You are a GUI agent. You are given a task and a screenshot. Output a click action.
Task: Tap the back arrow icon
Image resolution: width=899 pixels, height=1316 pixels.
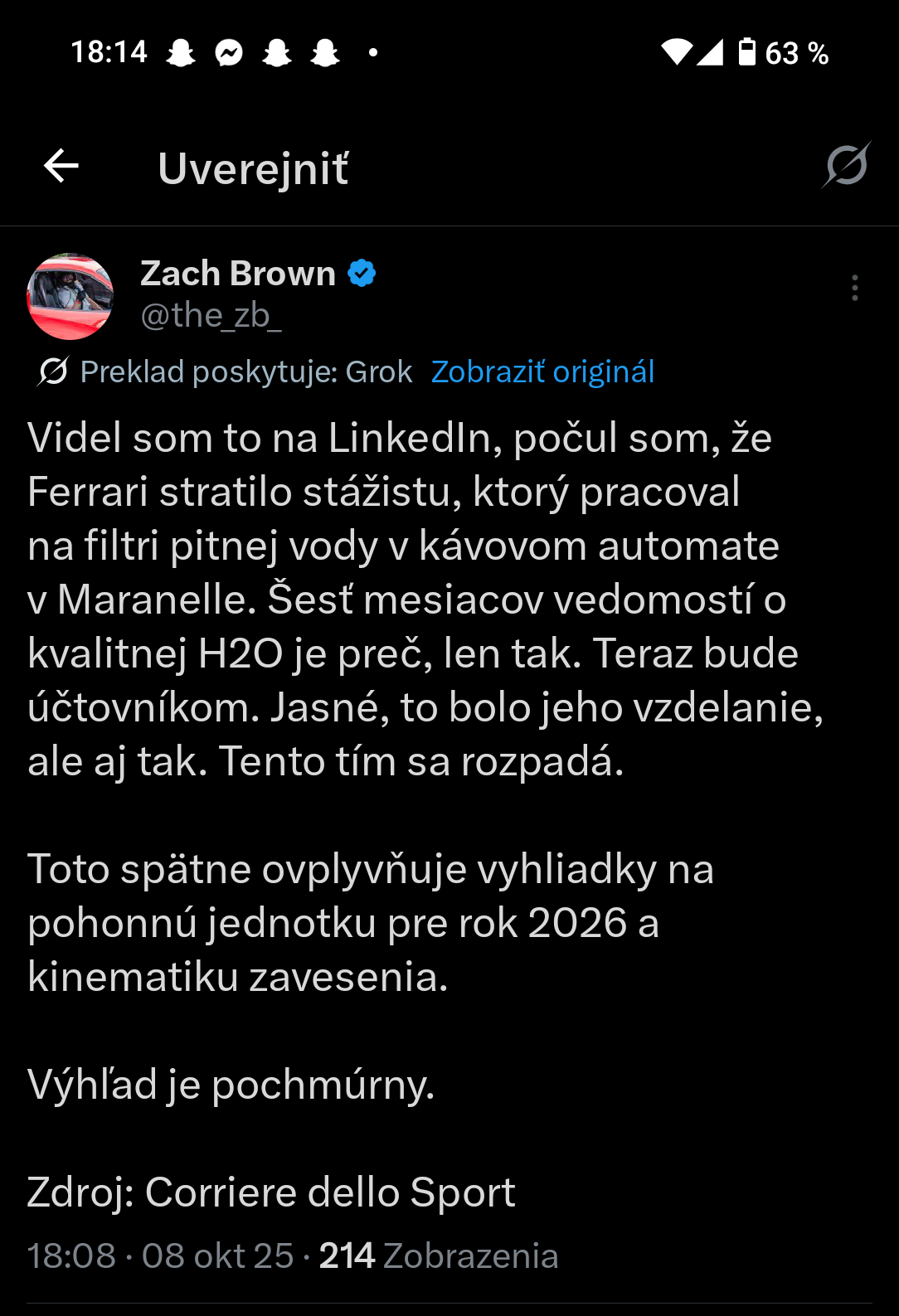point(61,166)
